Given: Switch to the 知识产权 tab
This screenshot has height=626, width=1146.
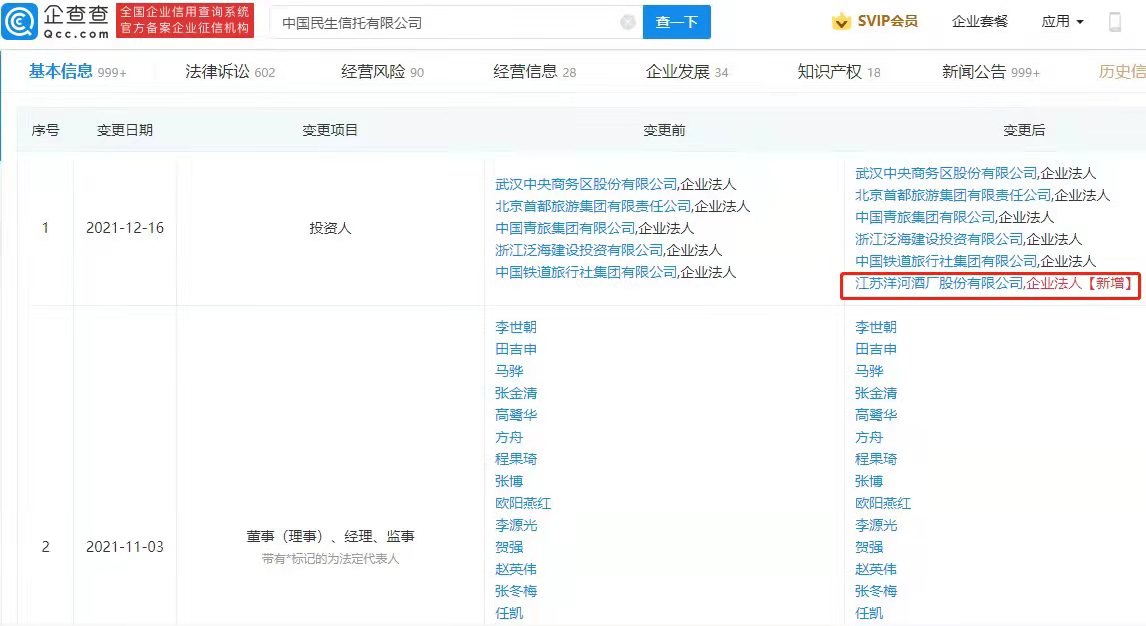Looking at the screenshot, I should (838, 72).
